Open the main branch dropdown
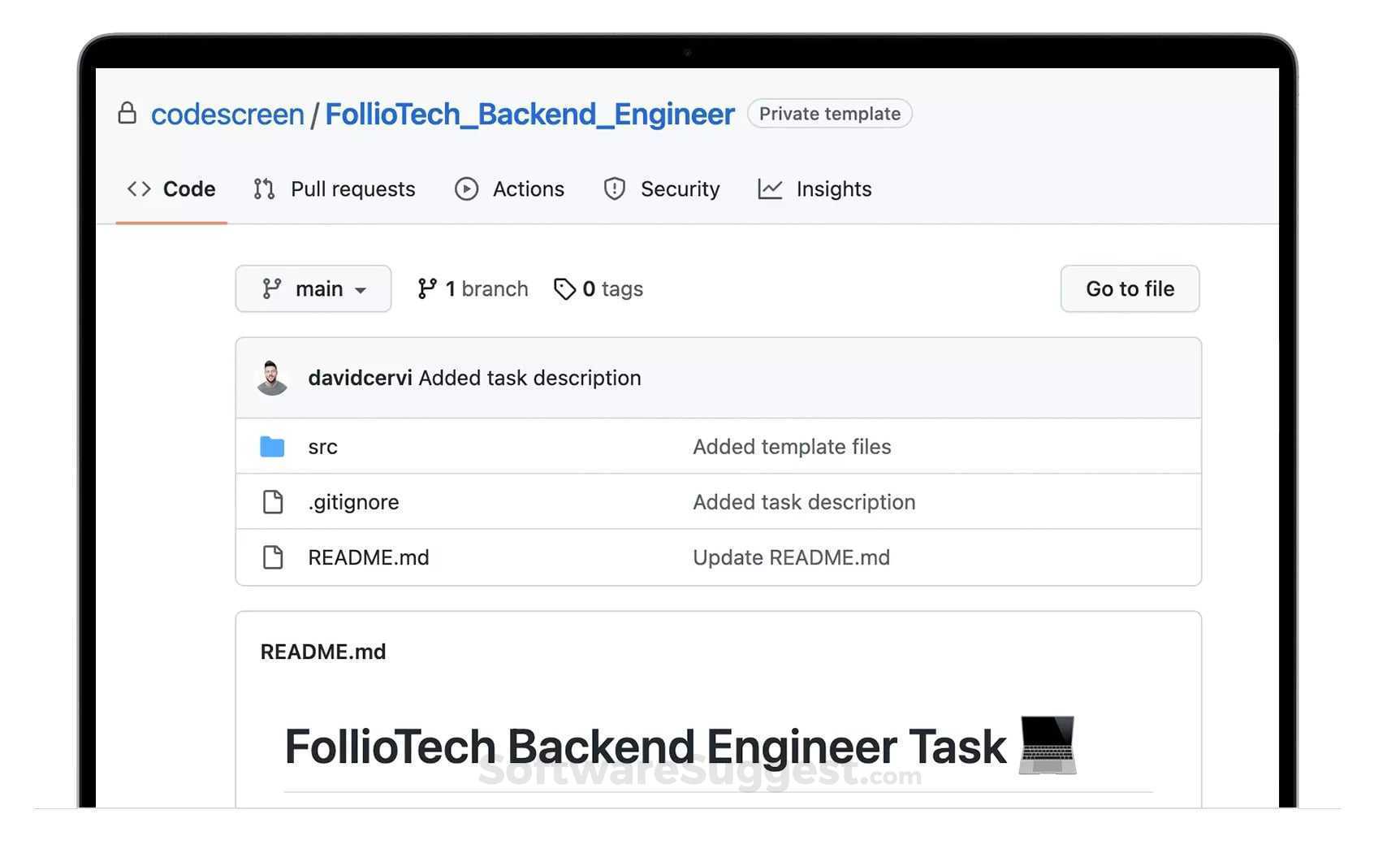The width and height of the screenshot is (1400, 849). (x=313, y=288)
